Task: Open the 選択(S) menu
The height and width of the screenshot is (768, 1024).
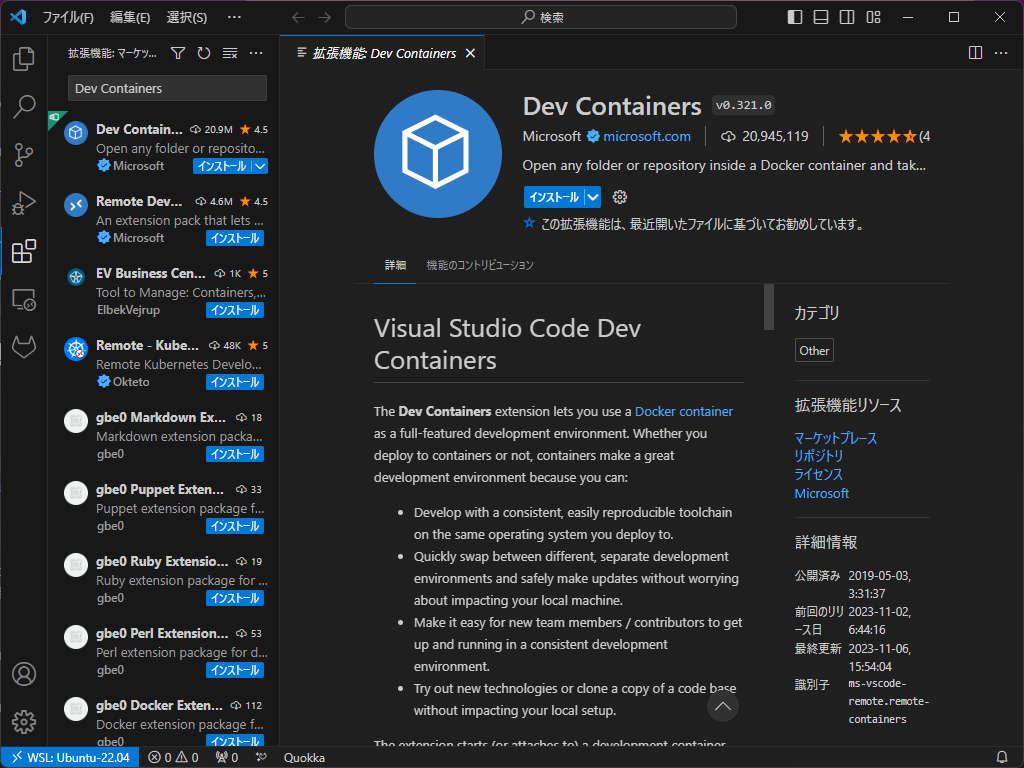Action: tap(187, 17)
